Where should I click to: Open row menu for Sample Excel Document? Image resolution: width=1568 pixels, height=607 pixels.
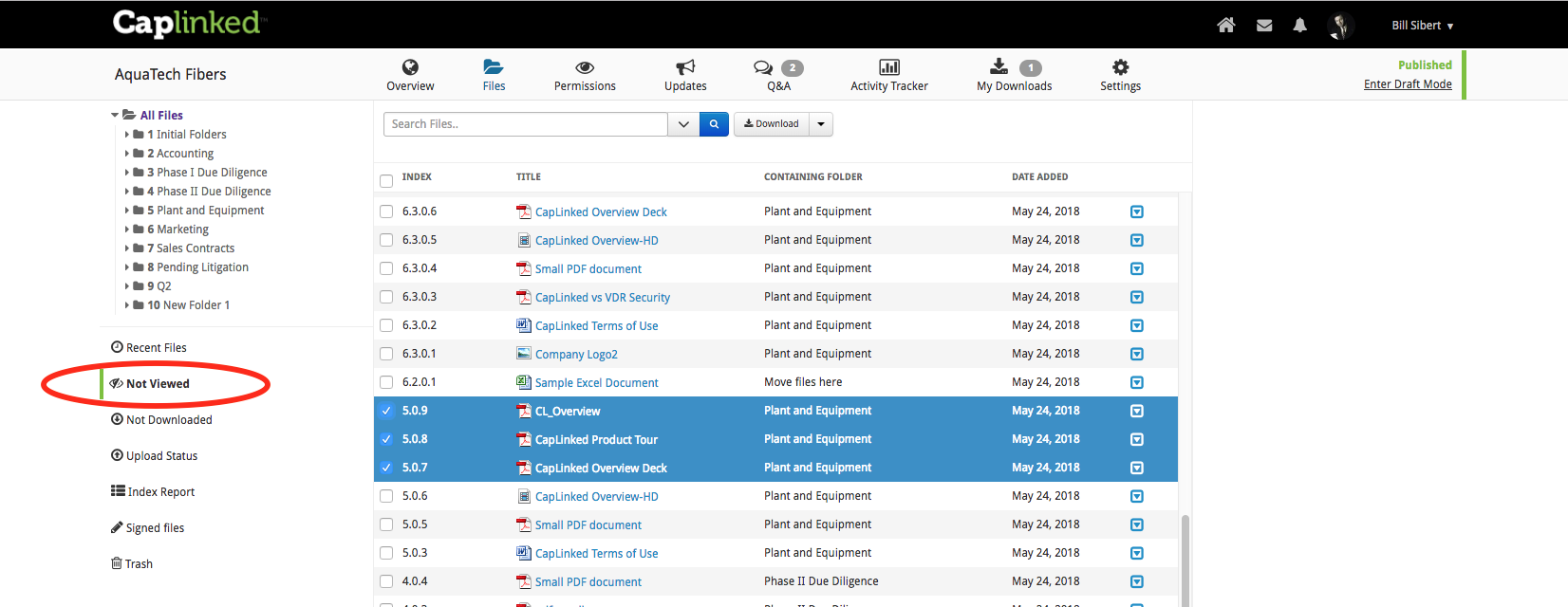tap(1137, 382)
